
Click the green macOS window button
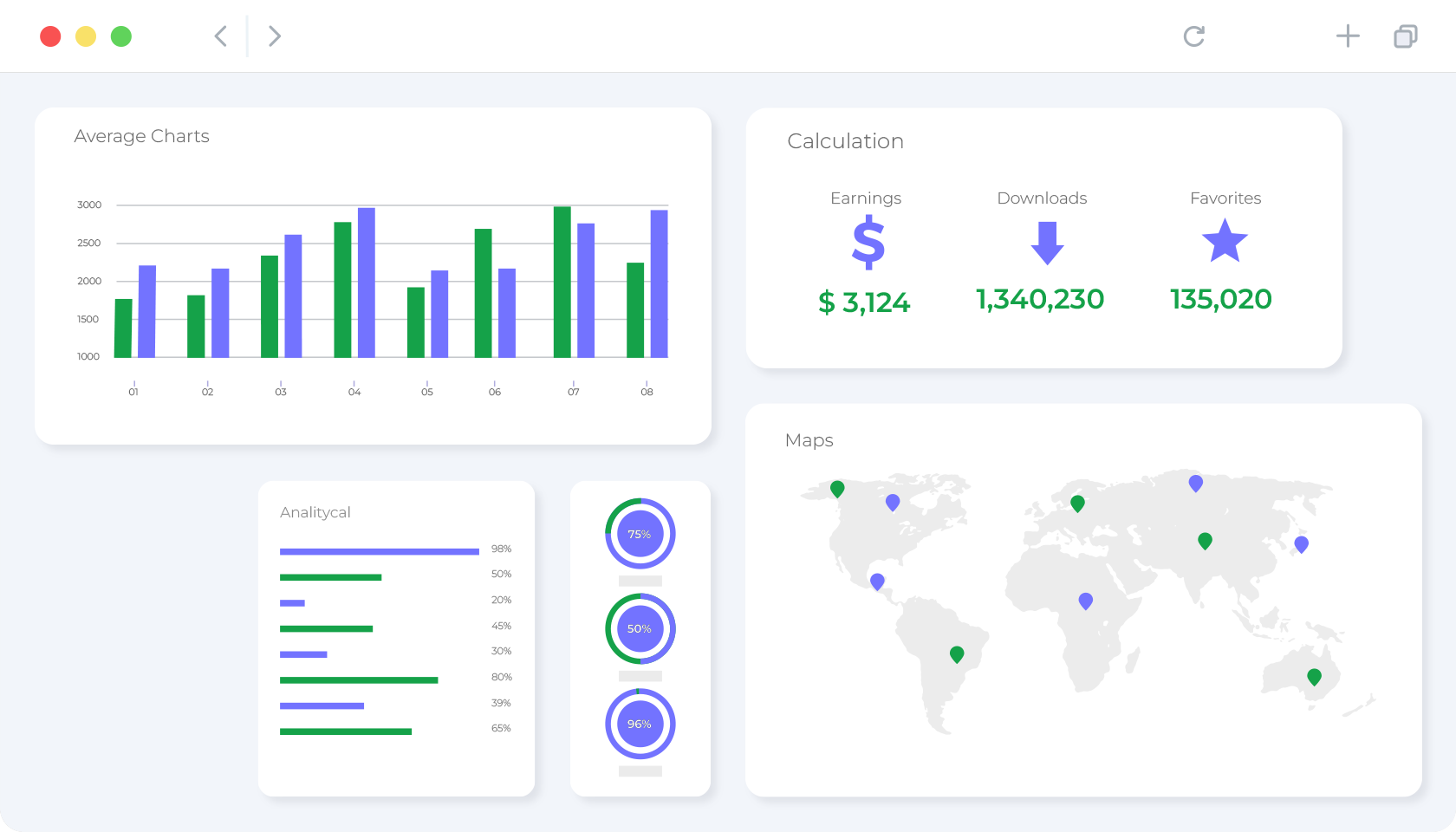(x=121, y=36)
